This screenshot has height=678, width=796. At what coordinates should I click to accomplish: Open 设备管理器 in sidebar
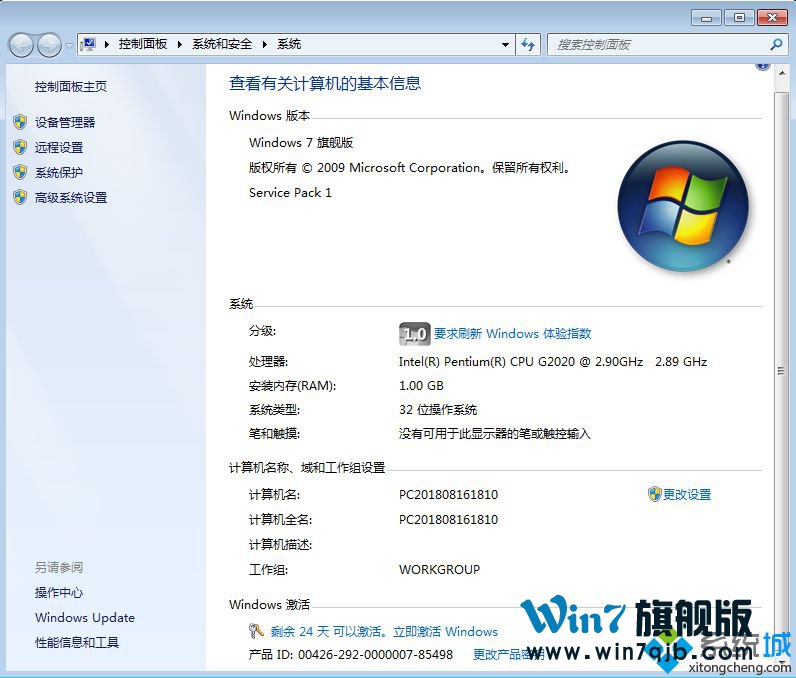(65, 122)
